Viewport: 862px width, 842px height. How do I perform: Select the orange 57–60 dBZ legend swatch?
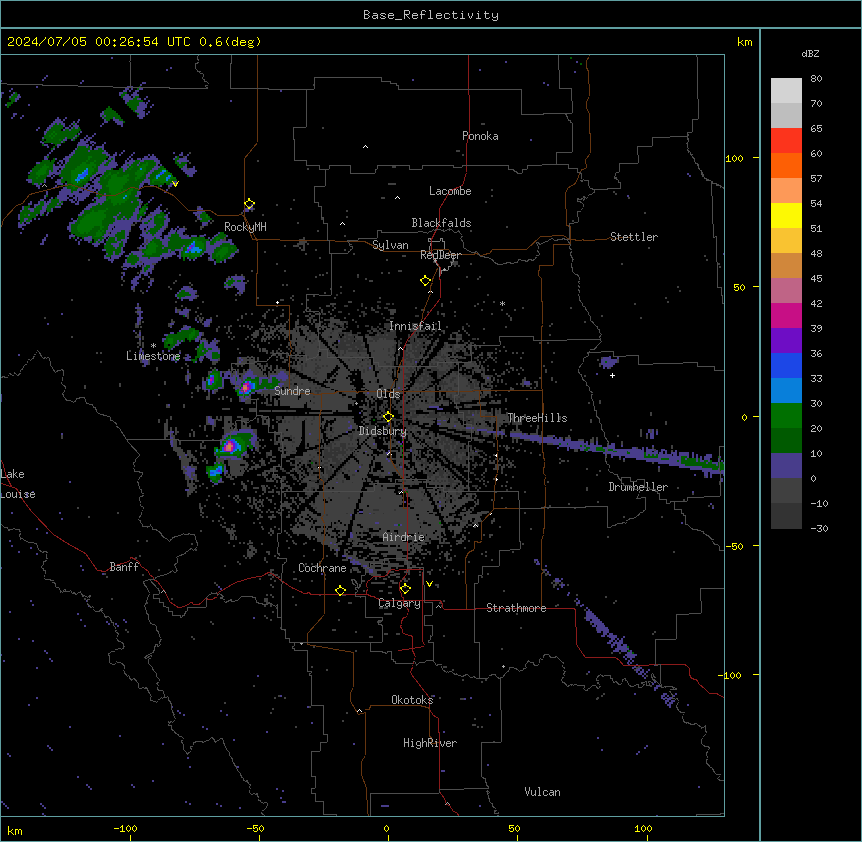click(786, 165)
